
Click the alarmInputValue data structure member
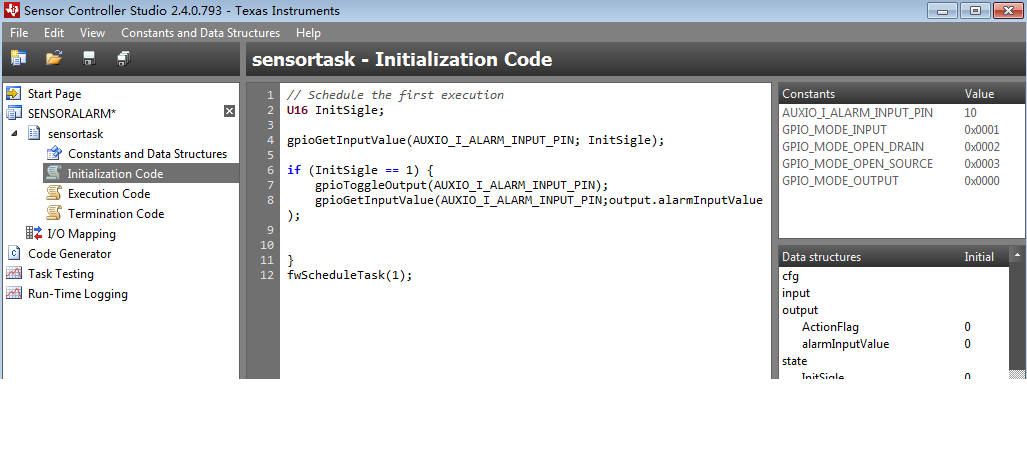tap(846, 344)
